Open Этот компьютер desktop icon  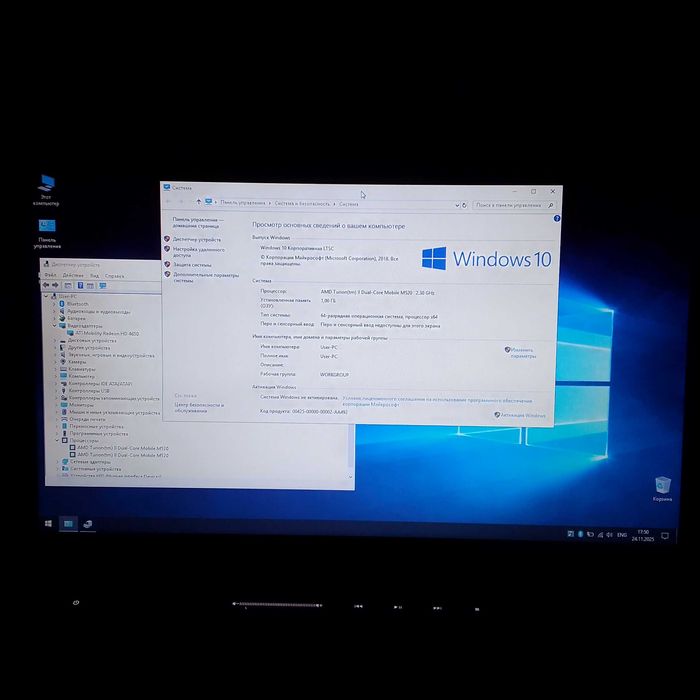click(46, 190)
